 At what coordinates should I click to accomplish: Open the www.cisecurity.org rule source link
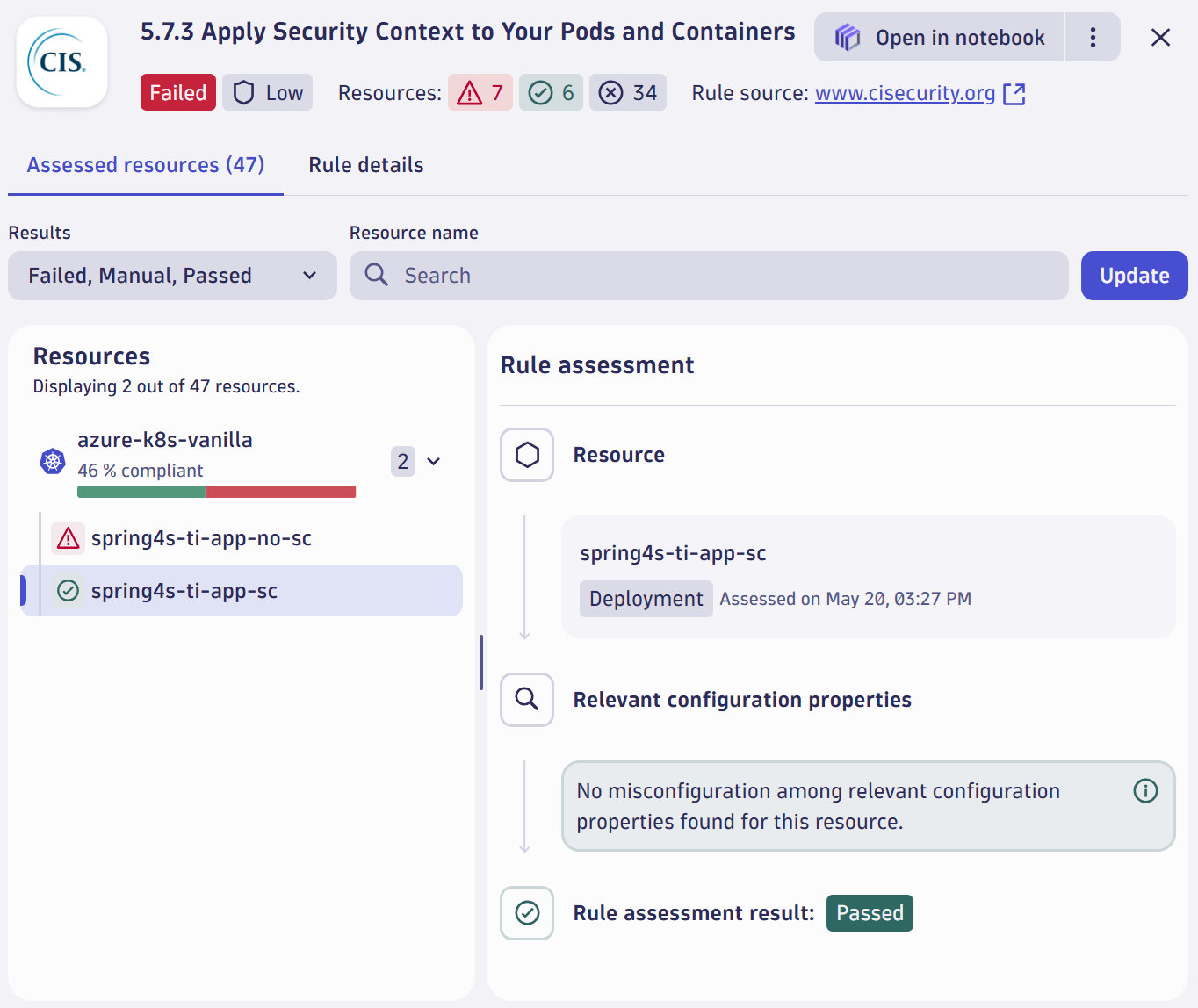(x=904, y=92)
